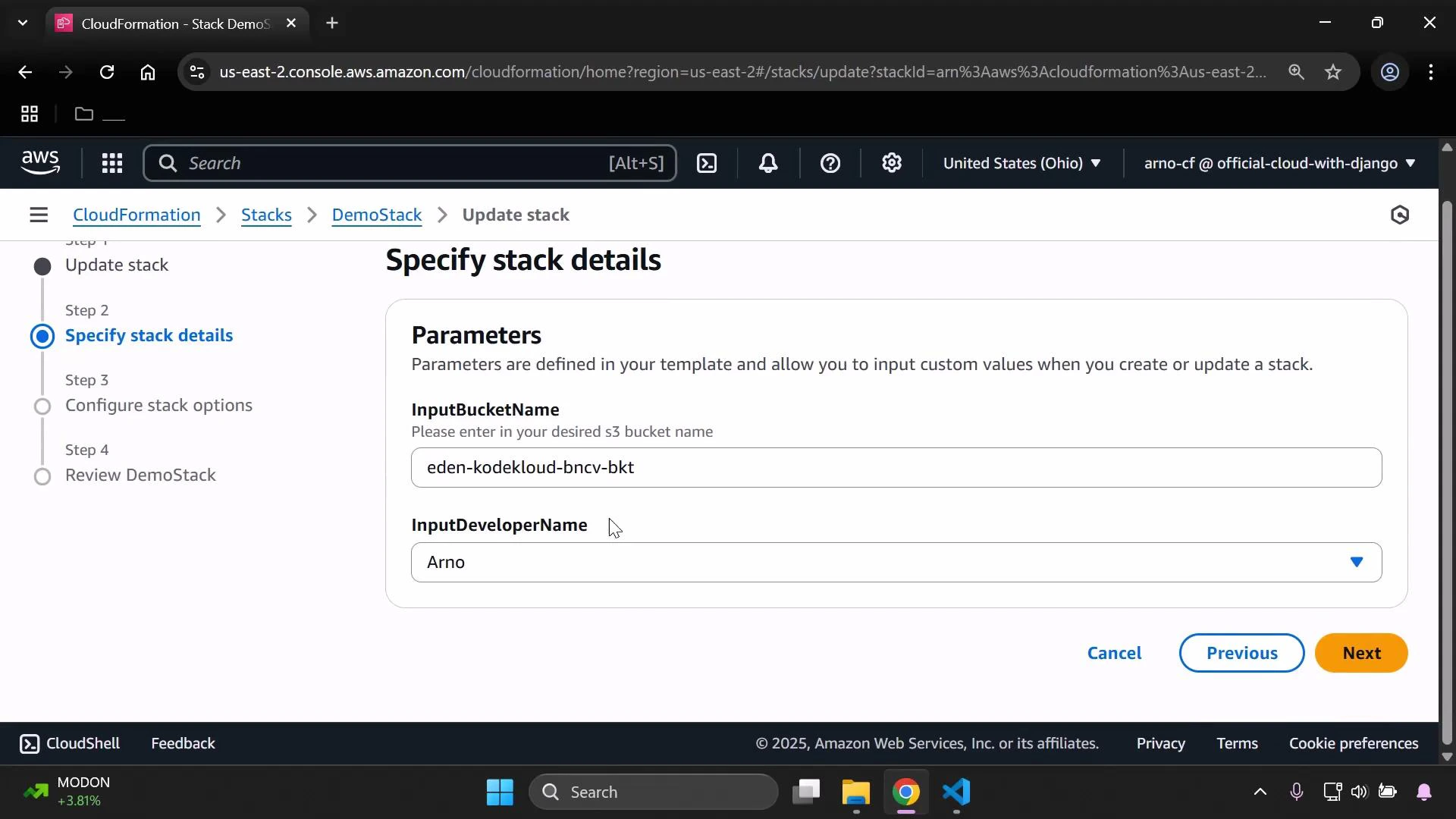The image size is (1456, 819).
Task: Open CloudFormation breadcrumb link
Action: click(x=136, y=215)
